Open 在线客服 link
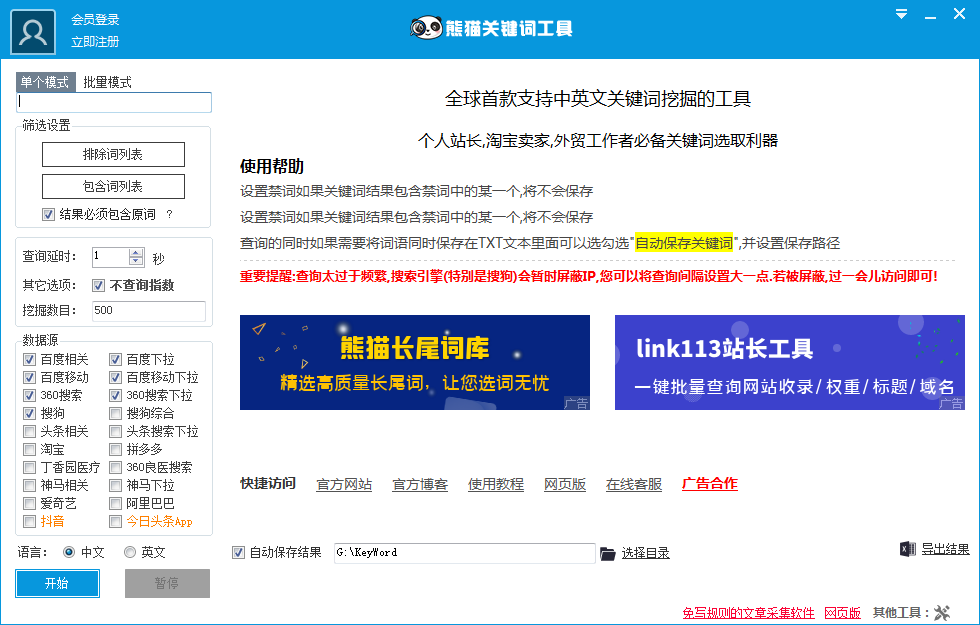The height and width of the screenshot is (625, 980). pos(634,484)
